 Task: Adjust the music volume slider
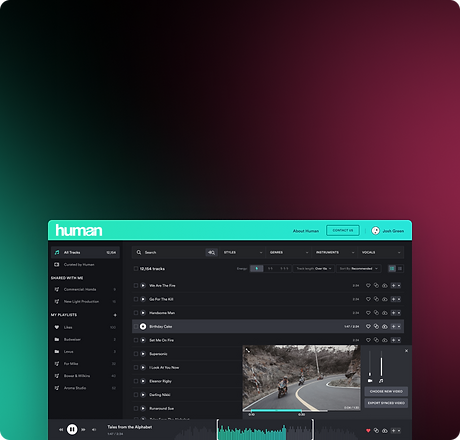pos(381,364)
